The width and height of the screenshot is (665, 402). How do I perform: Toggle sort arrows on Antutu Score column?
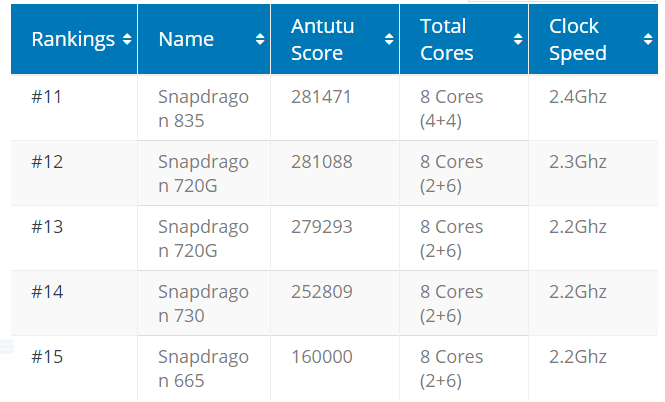(x=389, y=39)
